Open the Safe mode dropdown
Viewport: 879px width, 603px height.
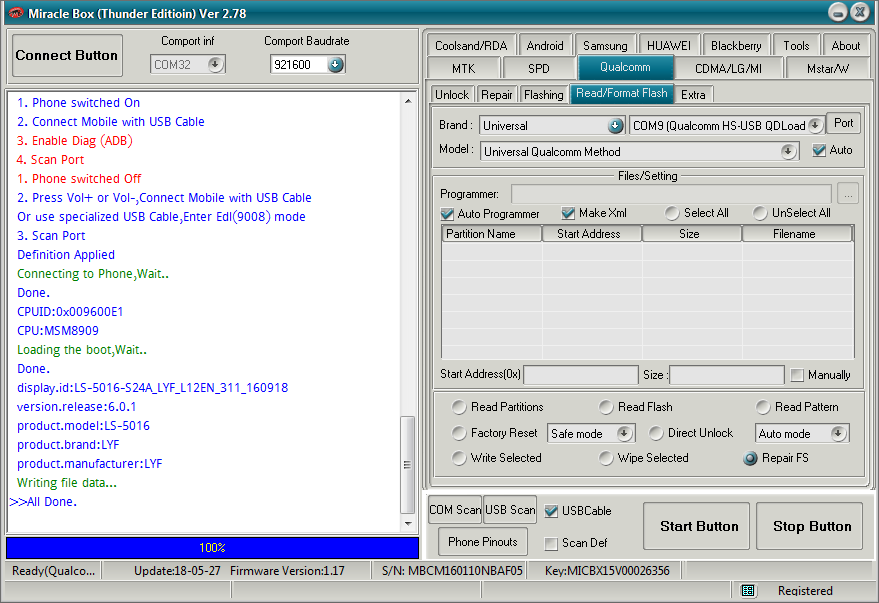(624, 433)
